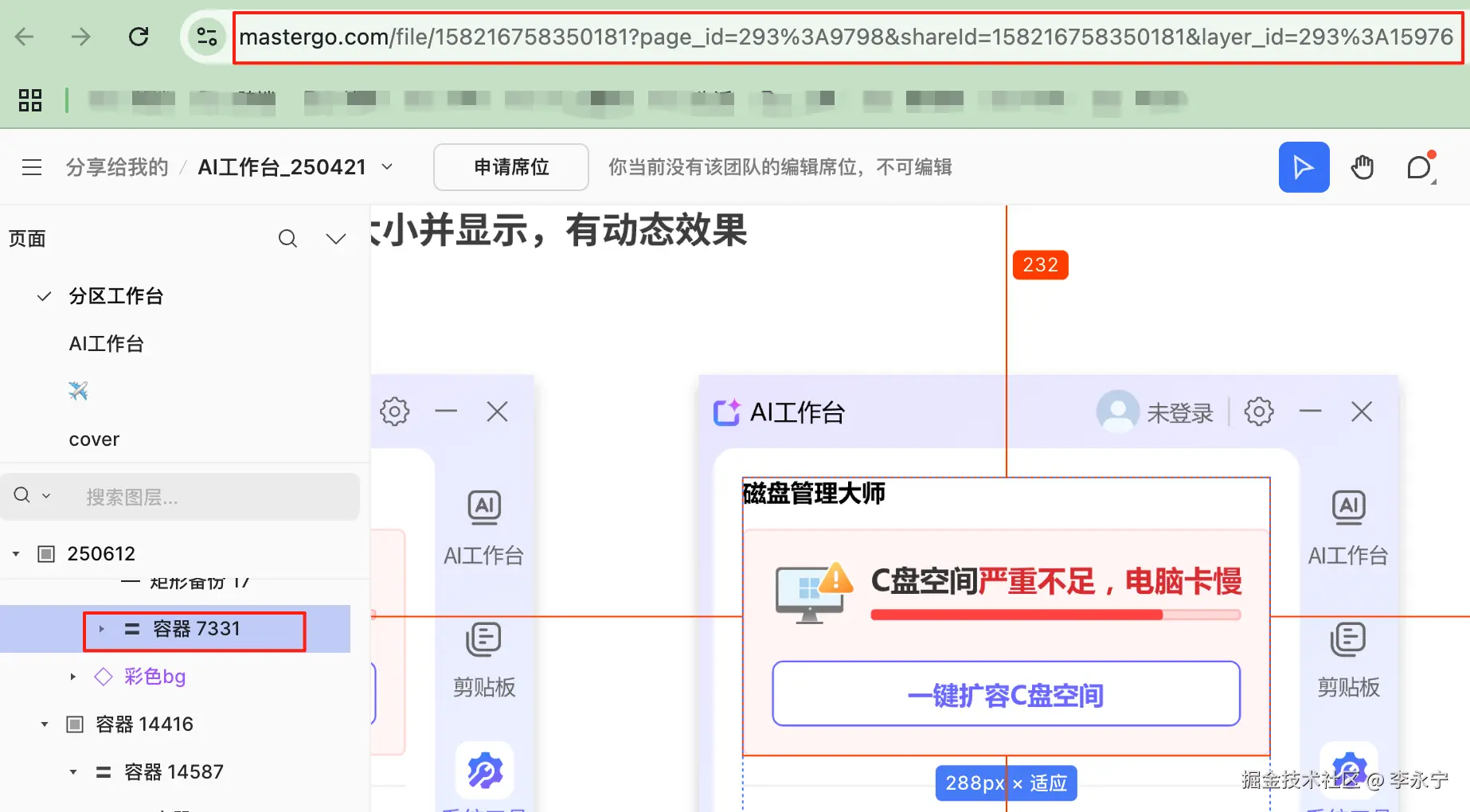Reload the MasterGo page
The height and width of the screenshot is (812, 1470).
139,37
